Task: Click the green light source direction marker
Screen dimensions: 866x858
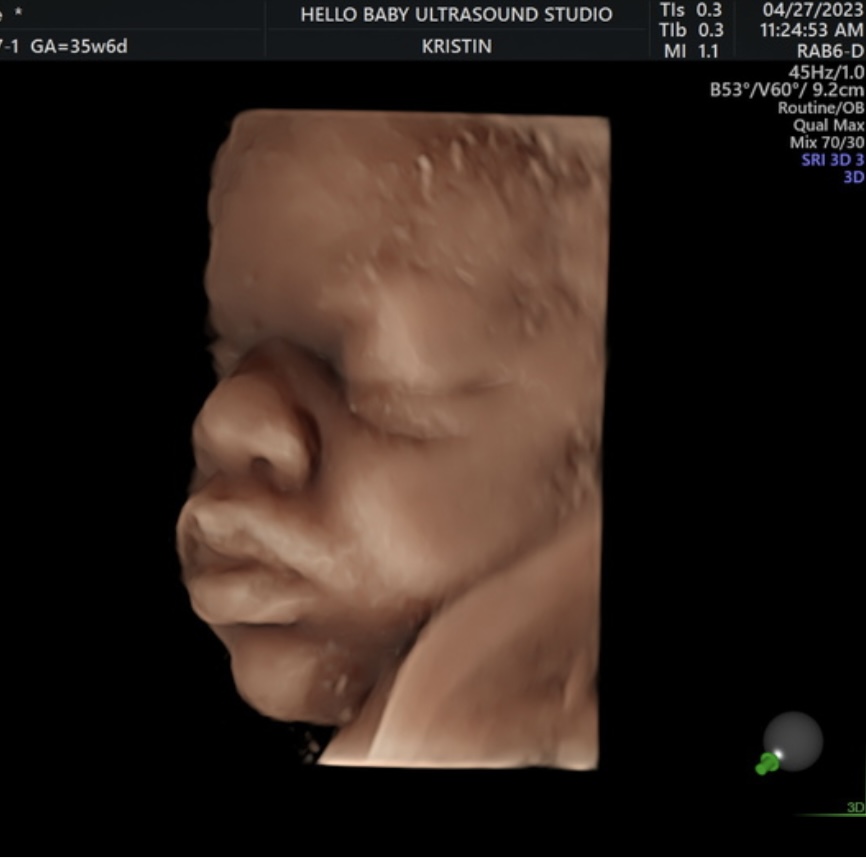Action: click(x=767, y=764)
